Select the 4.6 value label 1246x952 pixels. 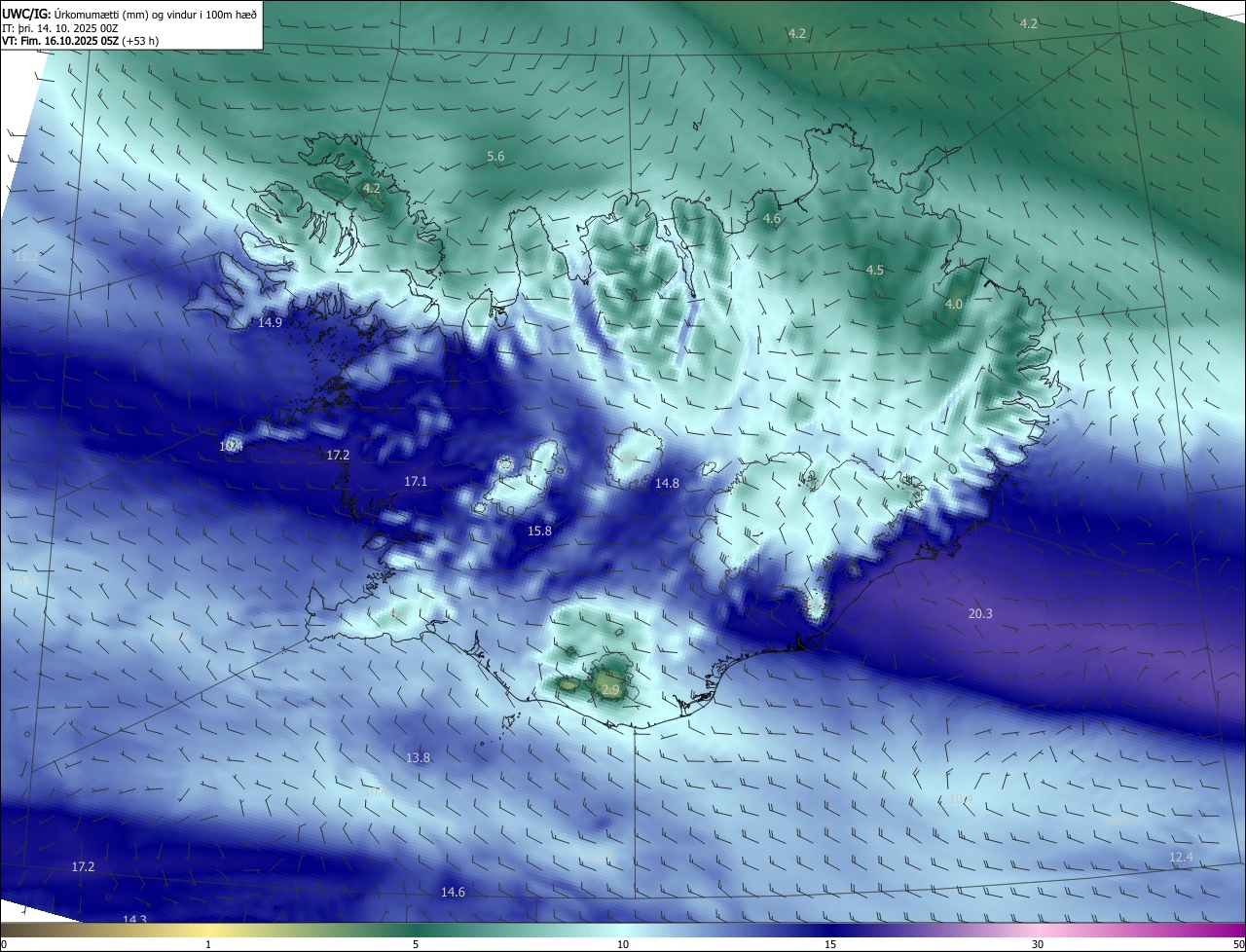pyautogui.click(x=772, y=219)
